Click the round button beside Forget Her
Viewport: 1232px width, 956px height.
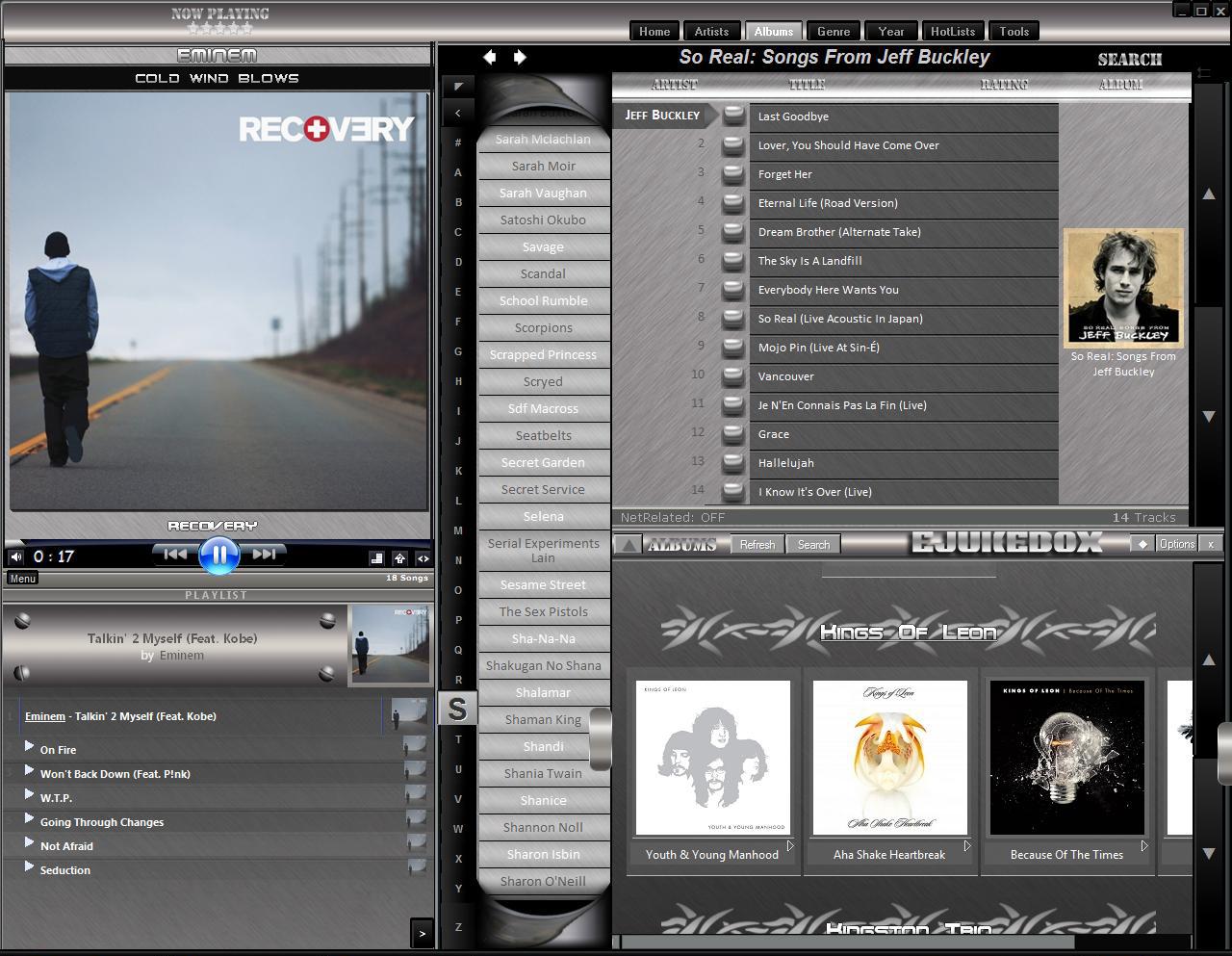pos(733,173)
